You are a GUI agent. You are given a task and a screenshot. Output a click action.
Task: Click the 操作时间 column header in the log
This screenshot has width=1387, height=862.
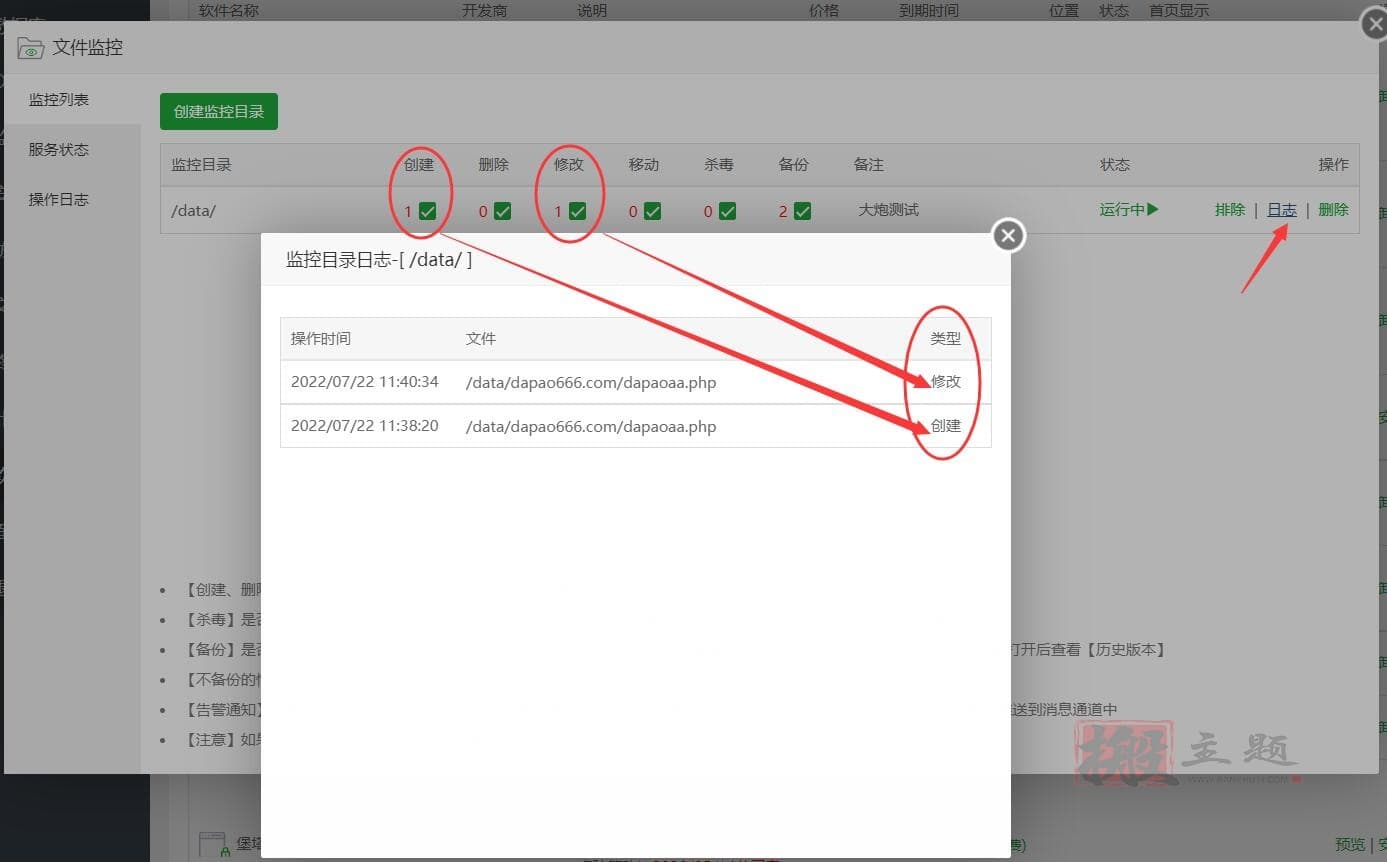321,339
